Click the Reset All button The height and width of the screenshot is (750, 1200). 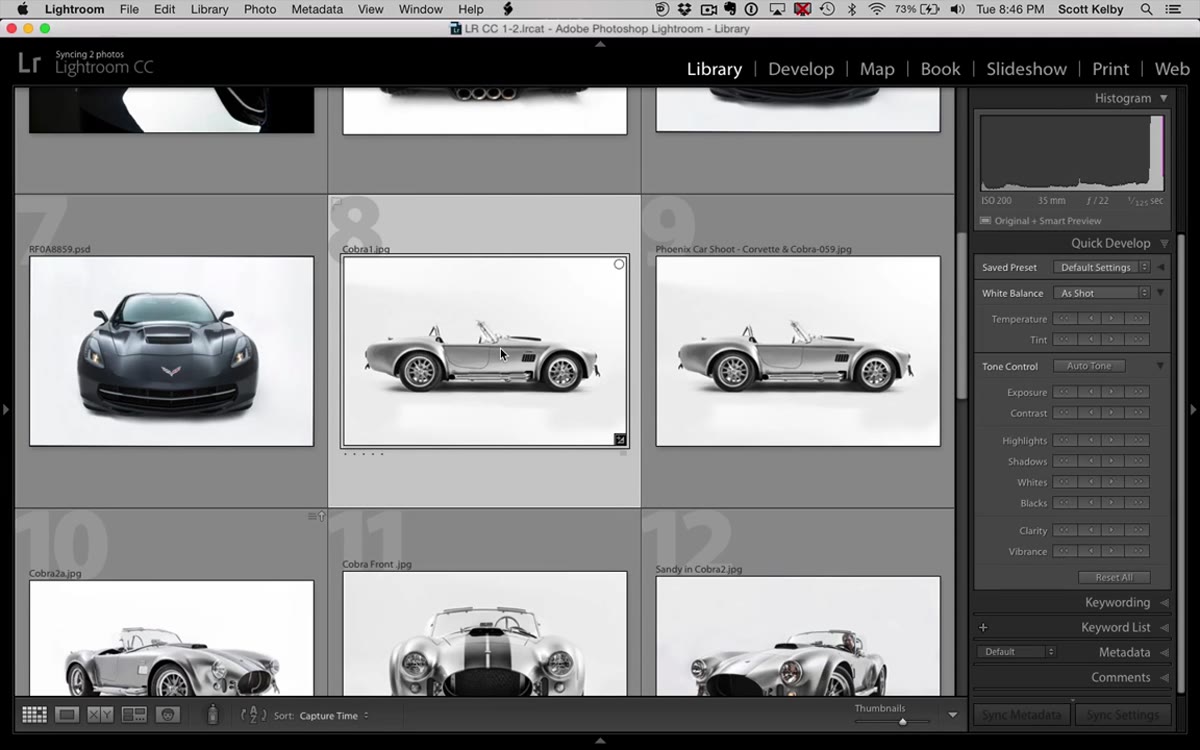1114,577
